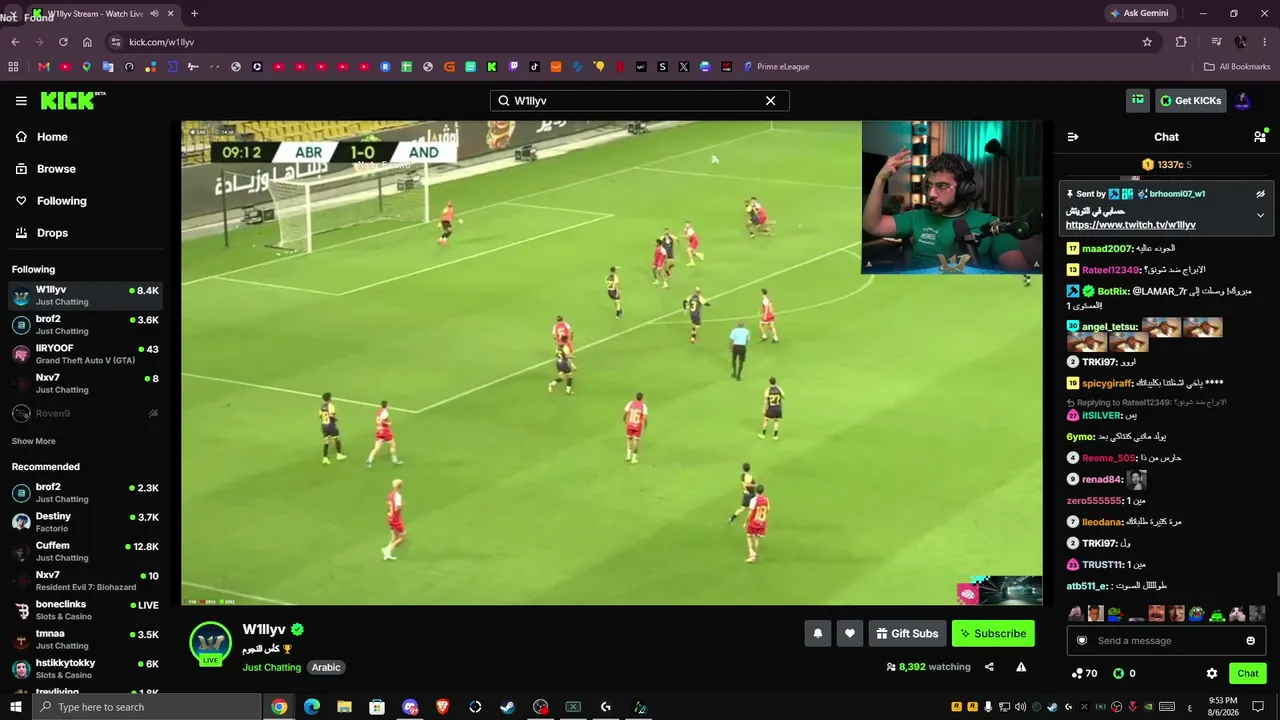Report the stream with warning icon
This screenshot has width=1280, height=720.
[x=1021, y=667]
